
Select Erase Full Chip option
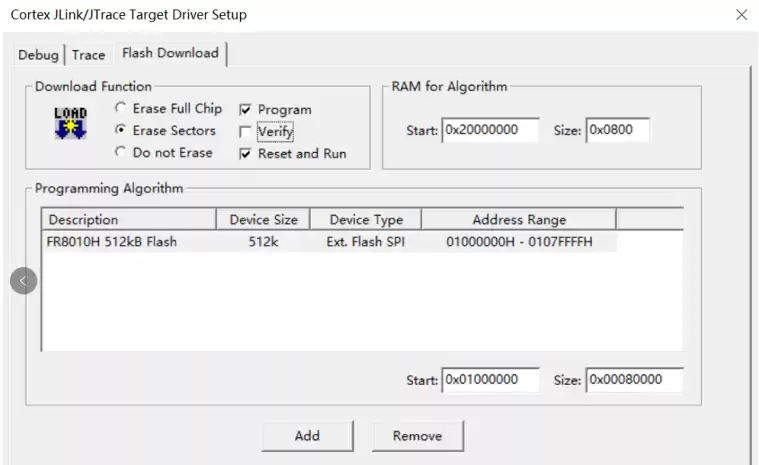point(121,109)
